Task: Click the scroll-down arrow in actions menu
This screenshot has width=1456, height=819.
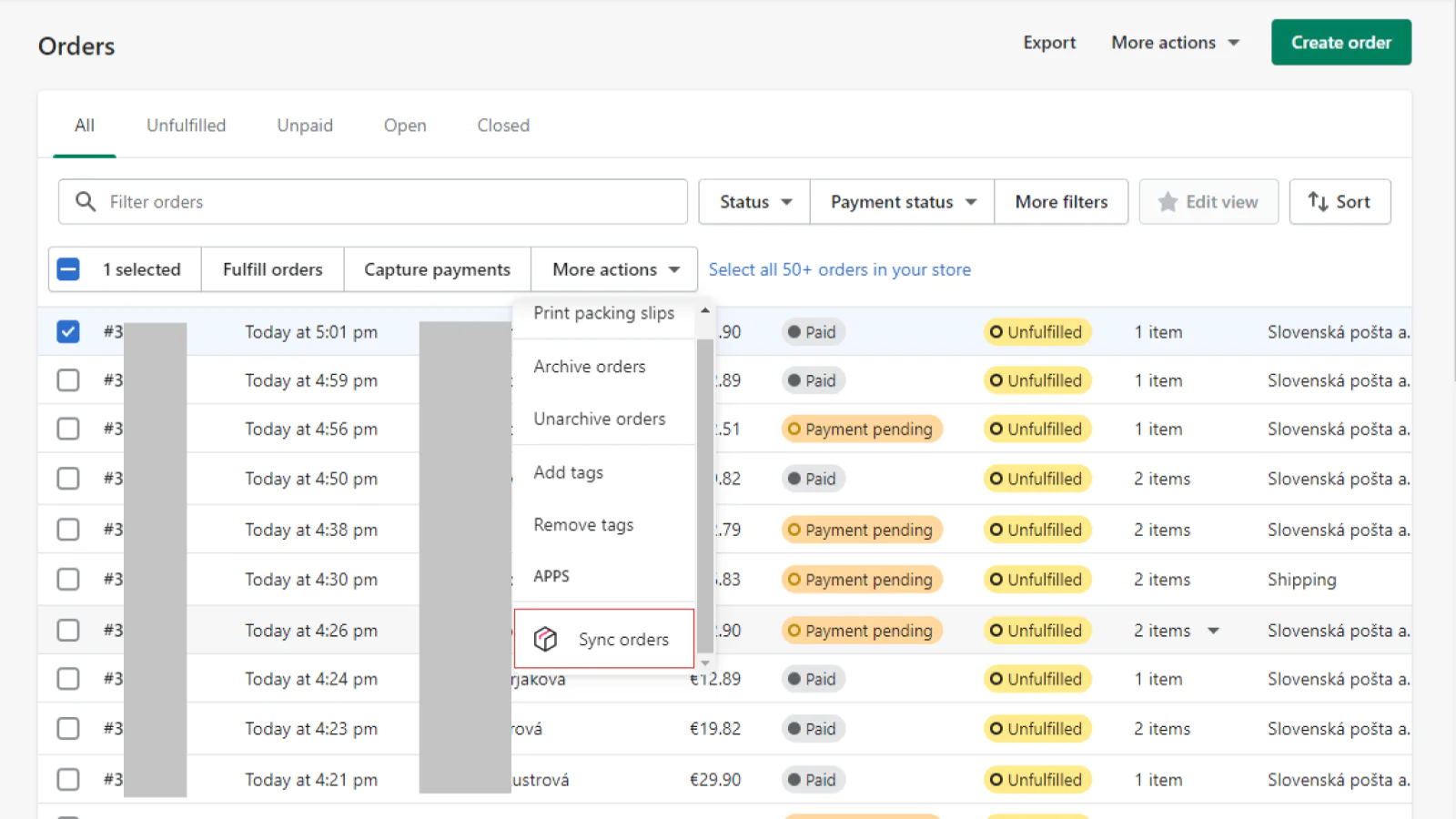Action: click(704, 663)
